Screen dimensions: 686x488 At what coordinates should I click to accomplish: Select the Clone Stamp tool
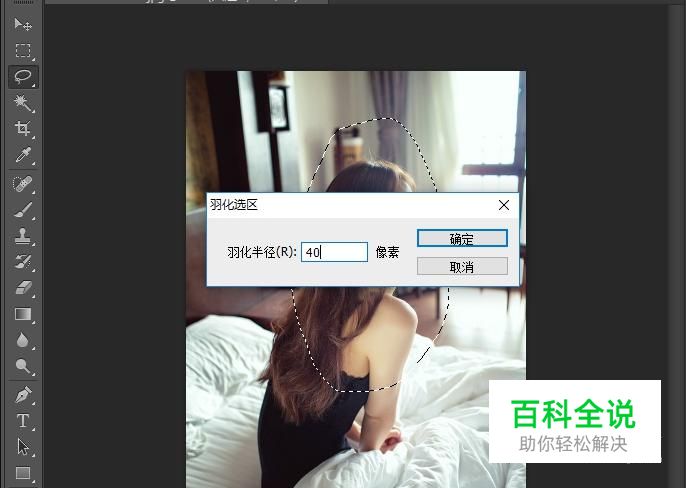click(x=23, y=236)
